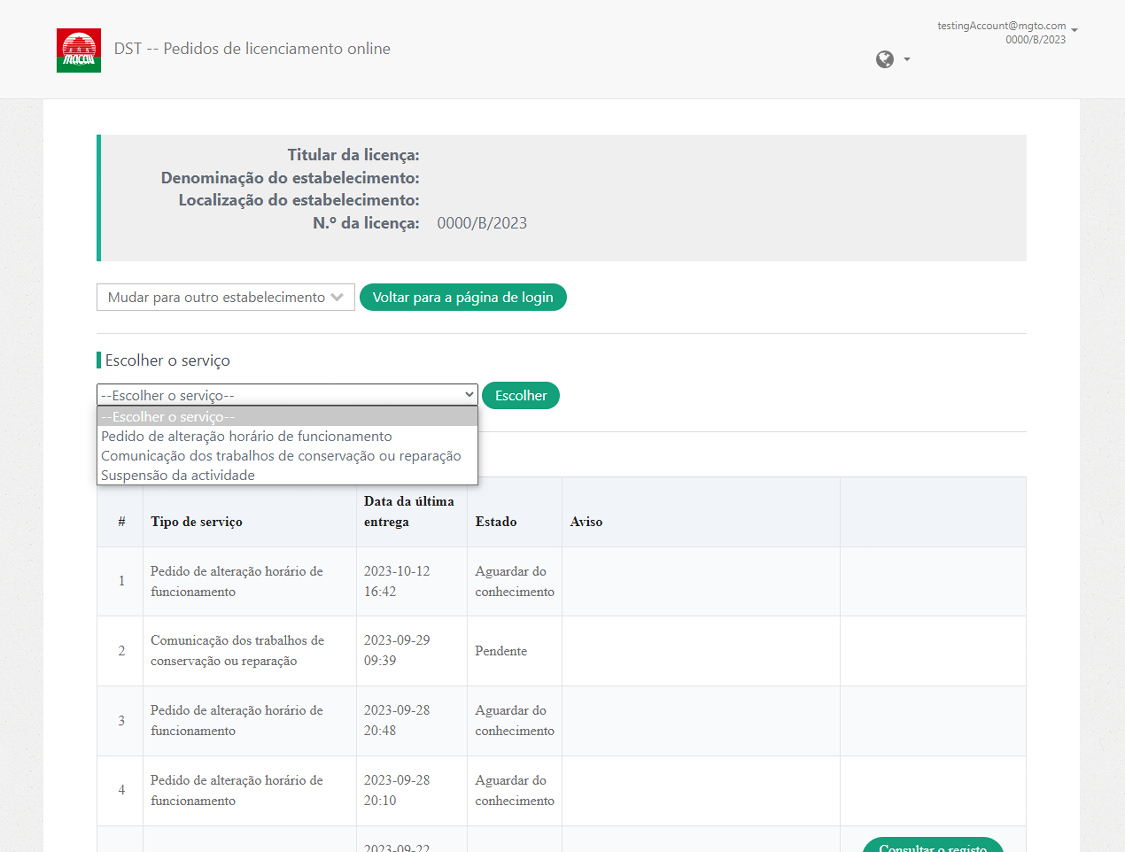
Task: Click row 2 with 'Pendente' status
Action: click(500, 651)
